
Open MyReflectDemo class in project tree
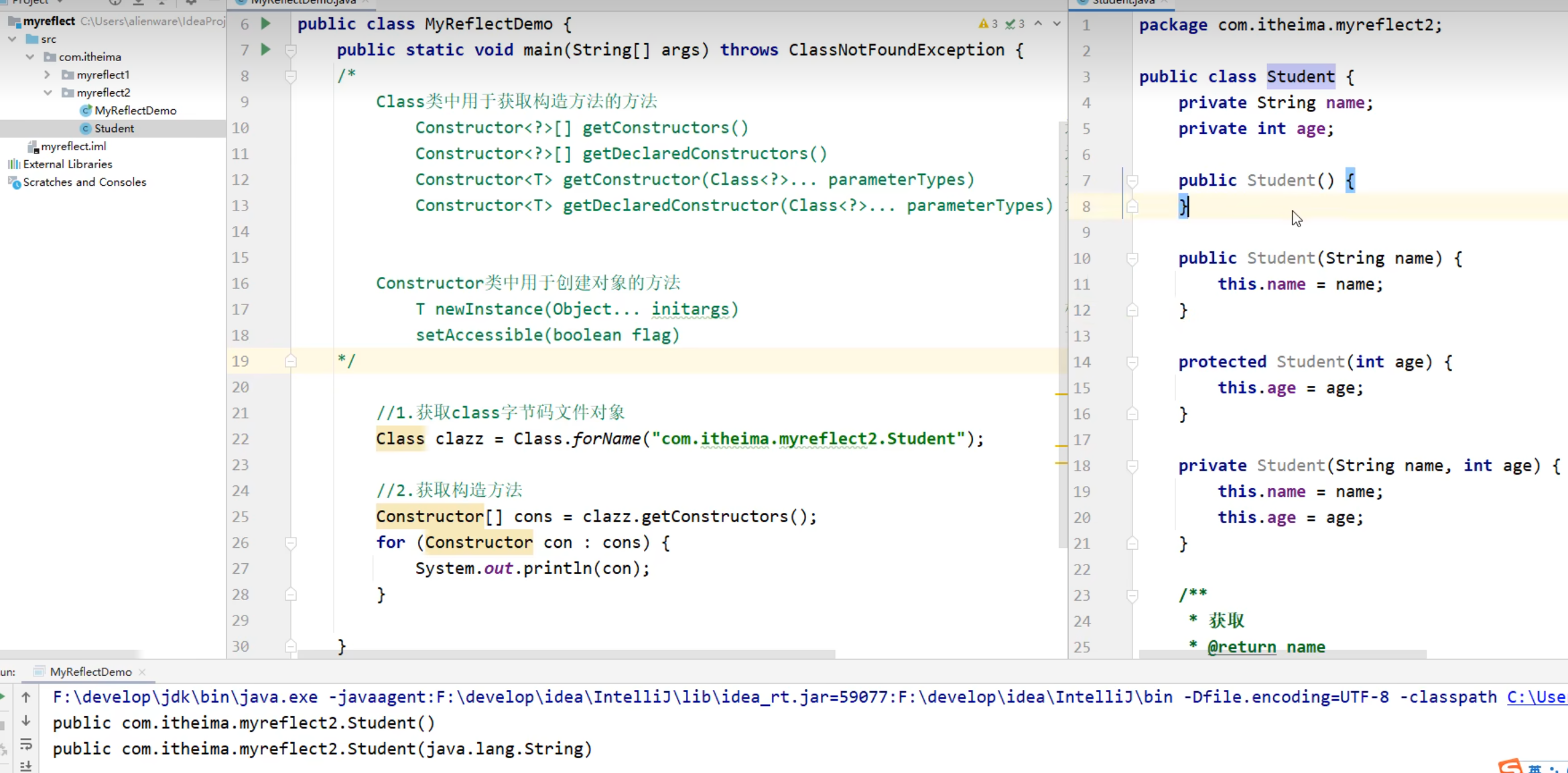135,111
